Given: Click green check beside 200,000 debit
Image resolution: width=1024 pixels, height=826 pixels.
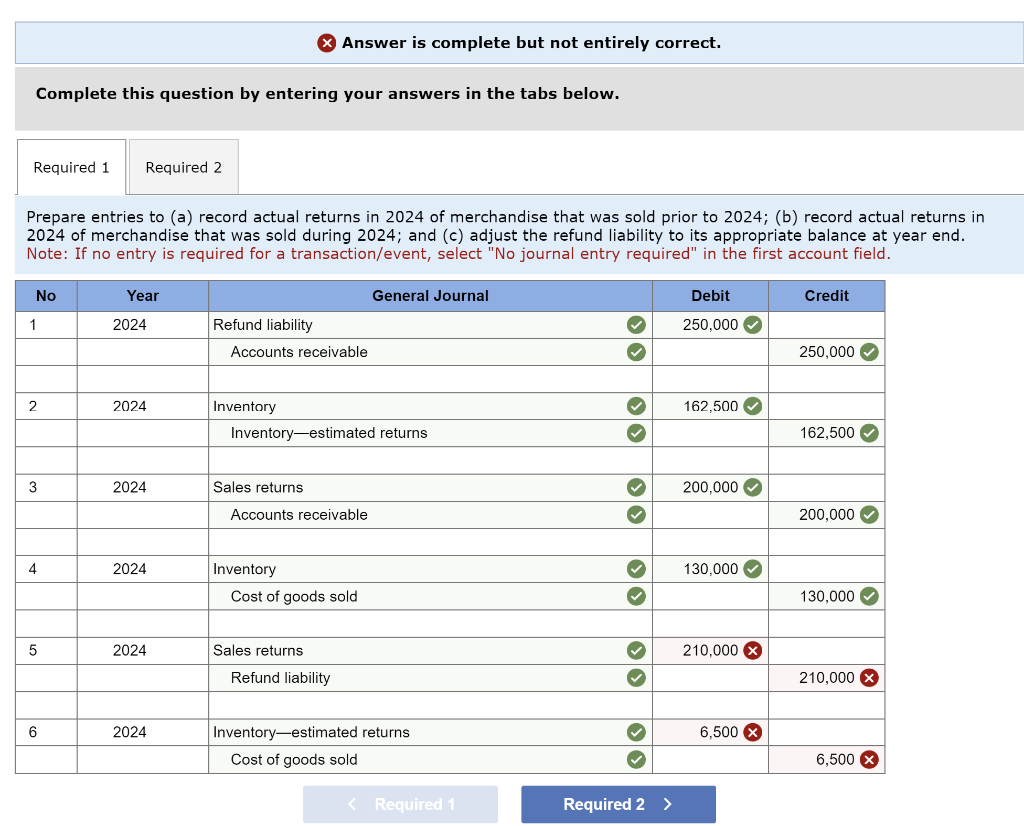Looking at the screenshot, I should coord(753,487).
